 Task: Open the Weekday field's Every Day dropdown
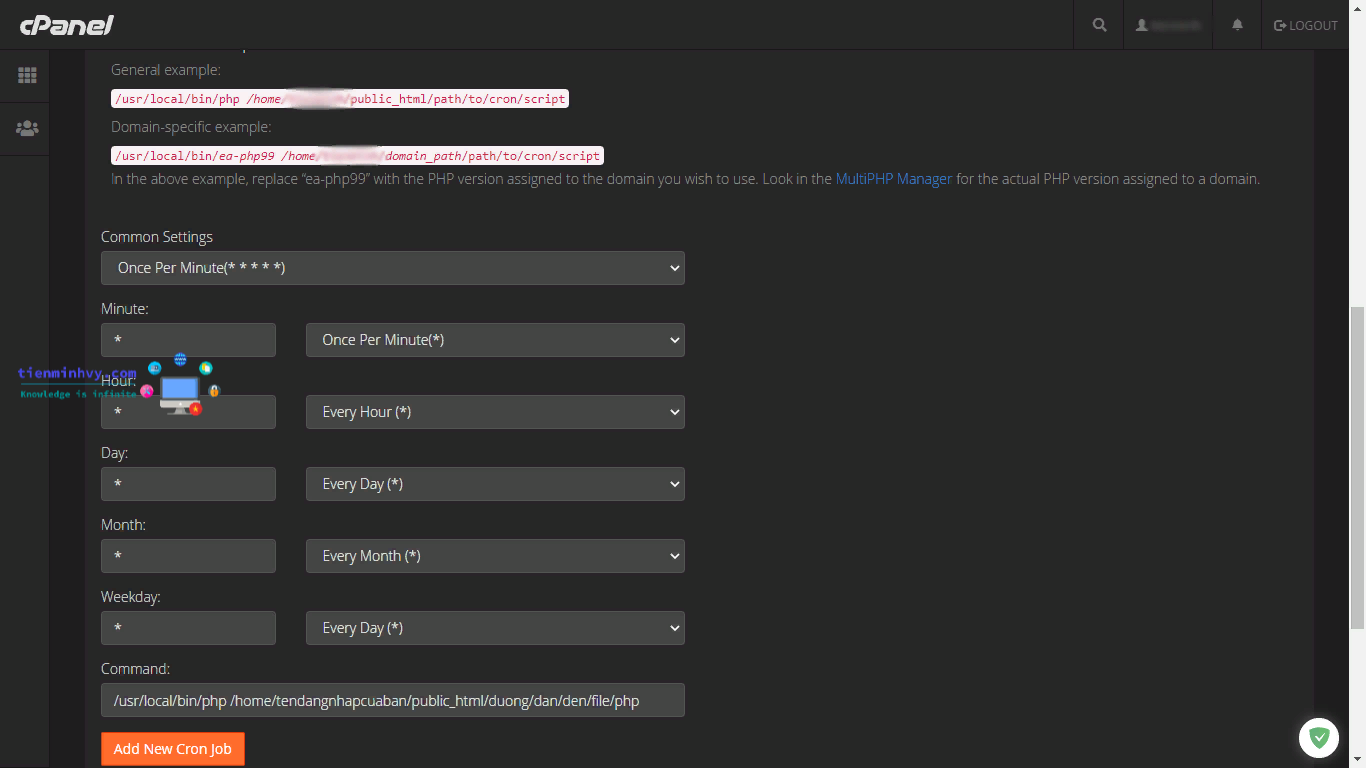495,628
